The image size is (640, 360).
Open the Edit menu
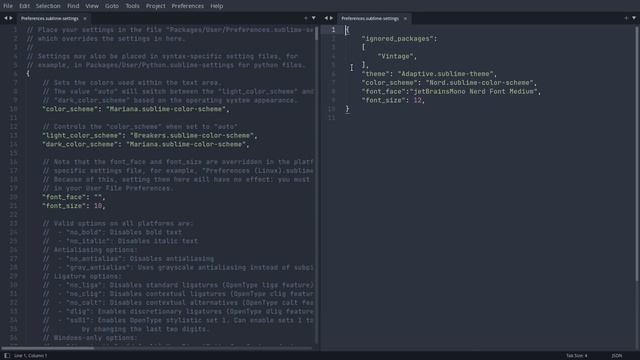tap(24, 6)
